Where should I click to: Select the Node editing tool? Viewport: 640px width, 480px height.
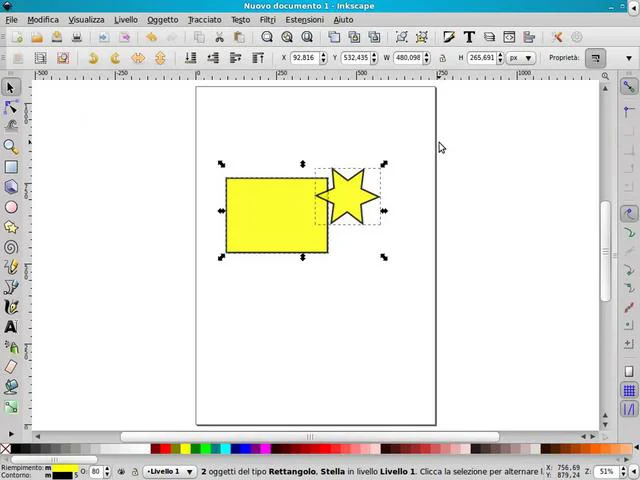pos(11,107)
